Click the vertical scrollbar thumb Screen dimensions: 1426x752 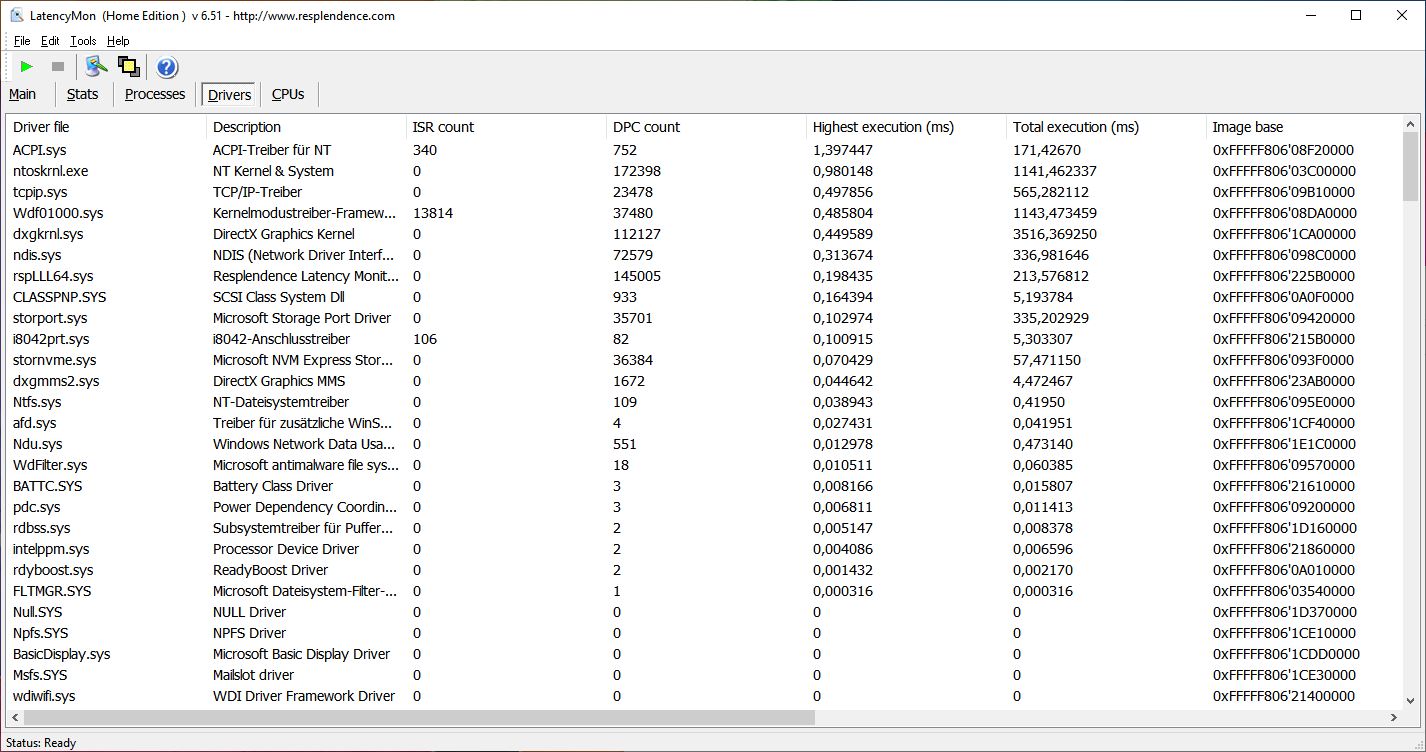pyautogui.click(x=1411, y=167)
